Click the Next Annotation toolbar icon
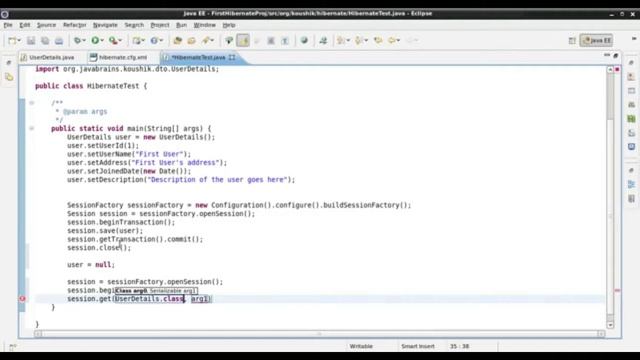The height and width of the screenshot is (360, 640). (x=340, y=40)
